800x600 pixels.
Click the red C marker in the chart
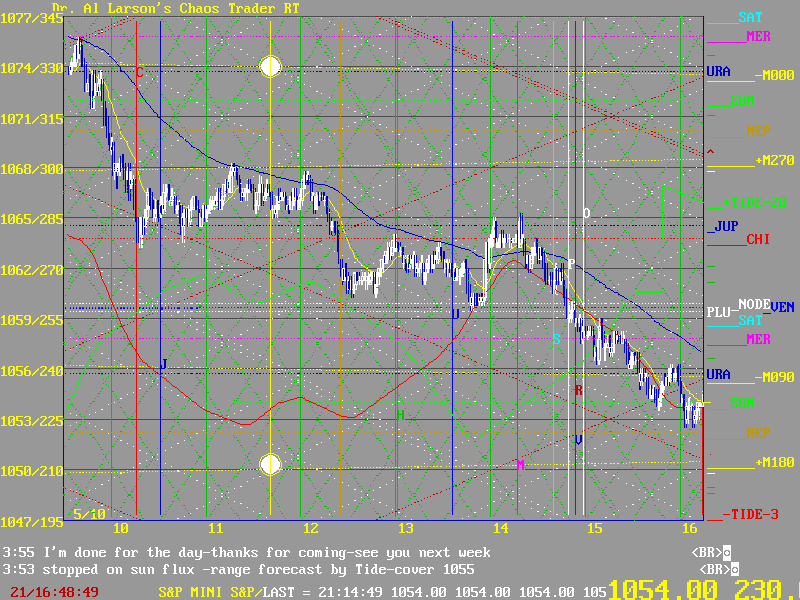tap(140, 72)
